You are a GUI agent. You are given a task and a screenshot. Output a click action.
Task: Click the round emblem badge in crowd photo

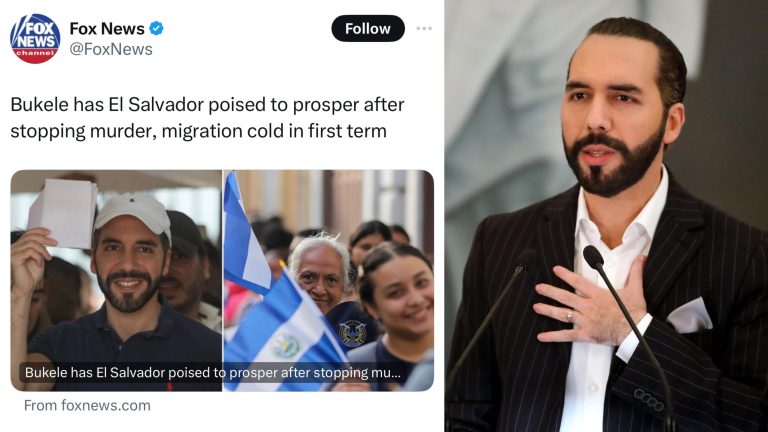click(353, 333)
